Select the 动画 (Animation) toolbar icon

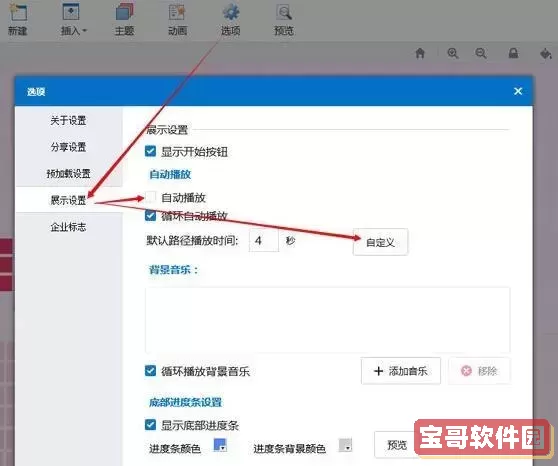pos(177,12)
